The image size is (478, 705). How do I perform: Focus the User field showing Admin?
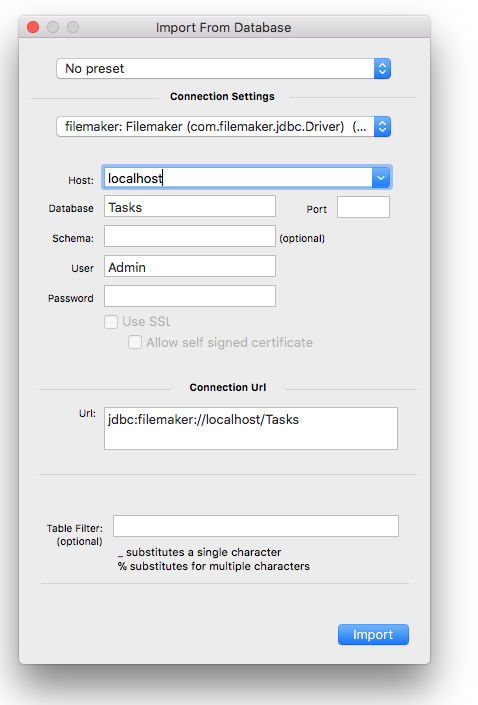coord(190,267)
